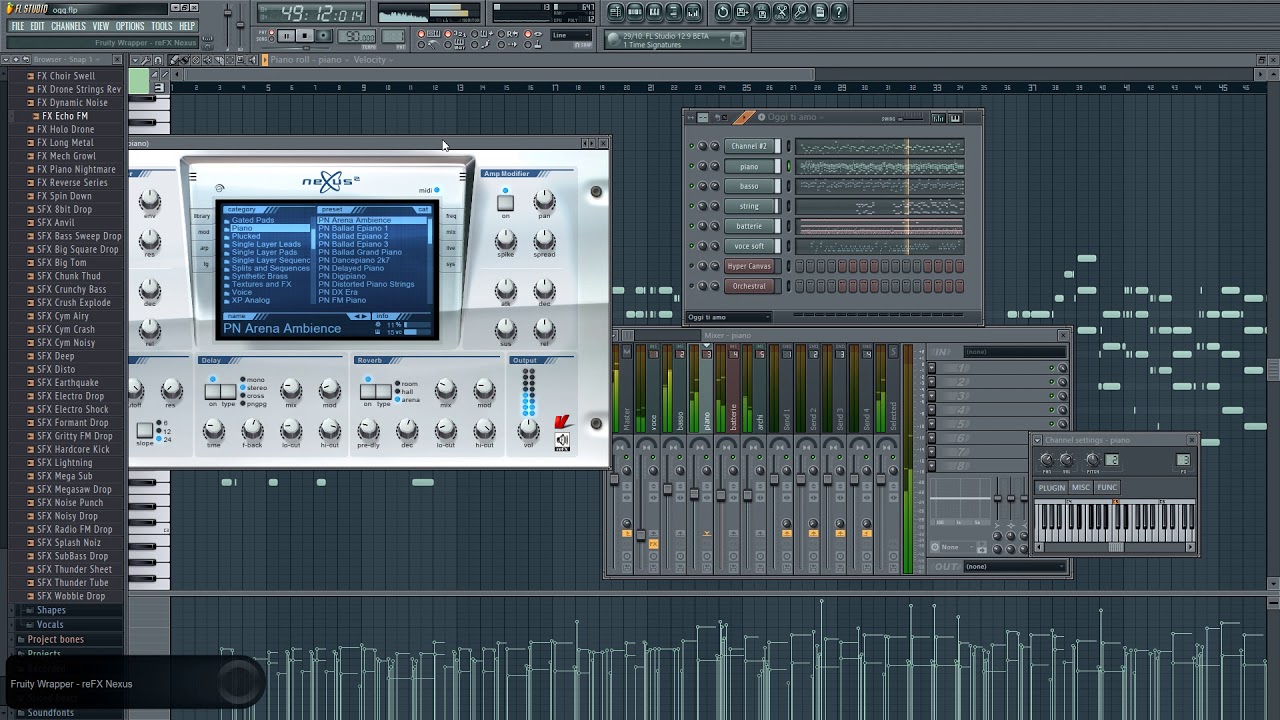This screenshot has width=1280, height=720.
Task: Select the Paint brush tool
Action: 185,60
